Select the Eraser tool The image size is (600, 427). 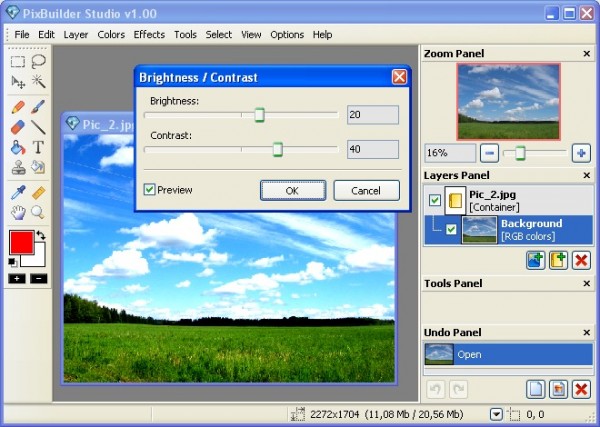[18, 127]
